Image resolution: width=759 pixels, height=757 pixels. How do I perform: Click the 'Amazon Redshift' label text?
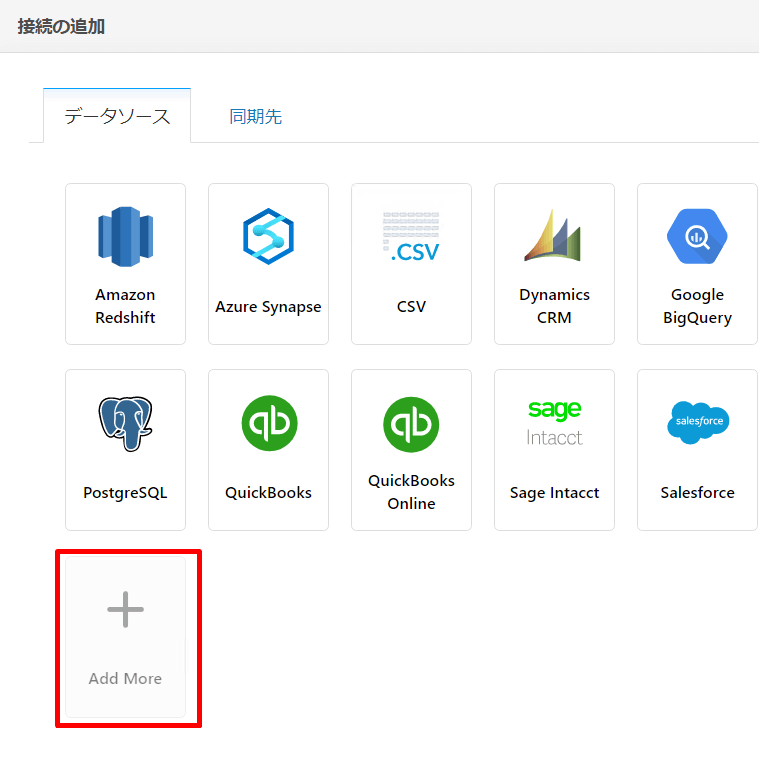click(x=125, y=306)
